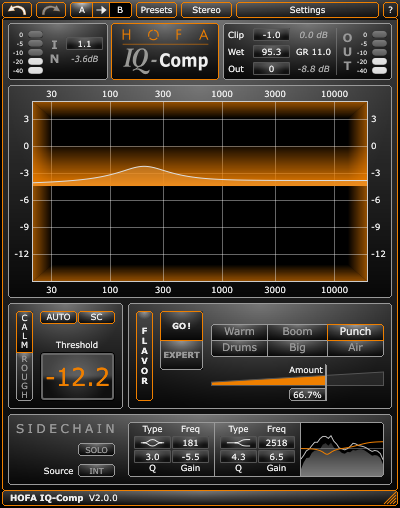Select the Drums flavor

click(239, 348)
